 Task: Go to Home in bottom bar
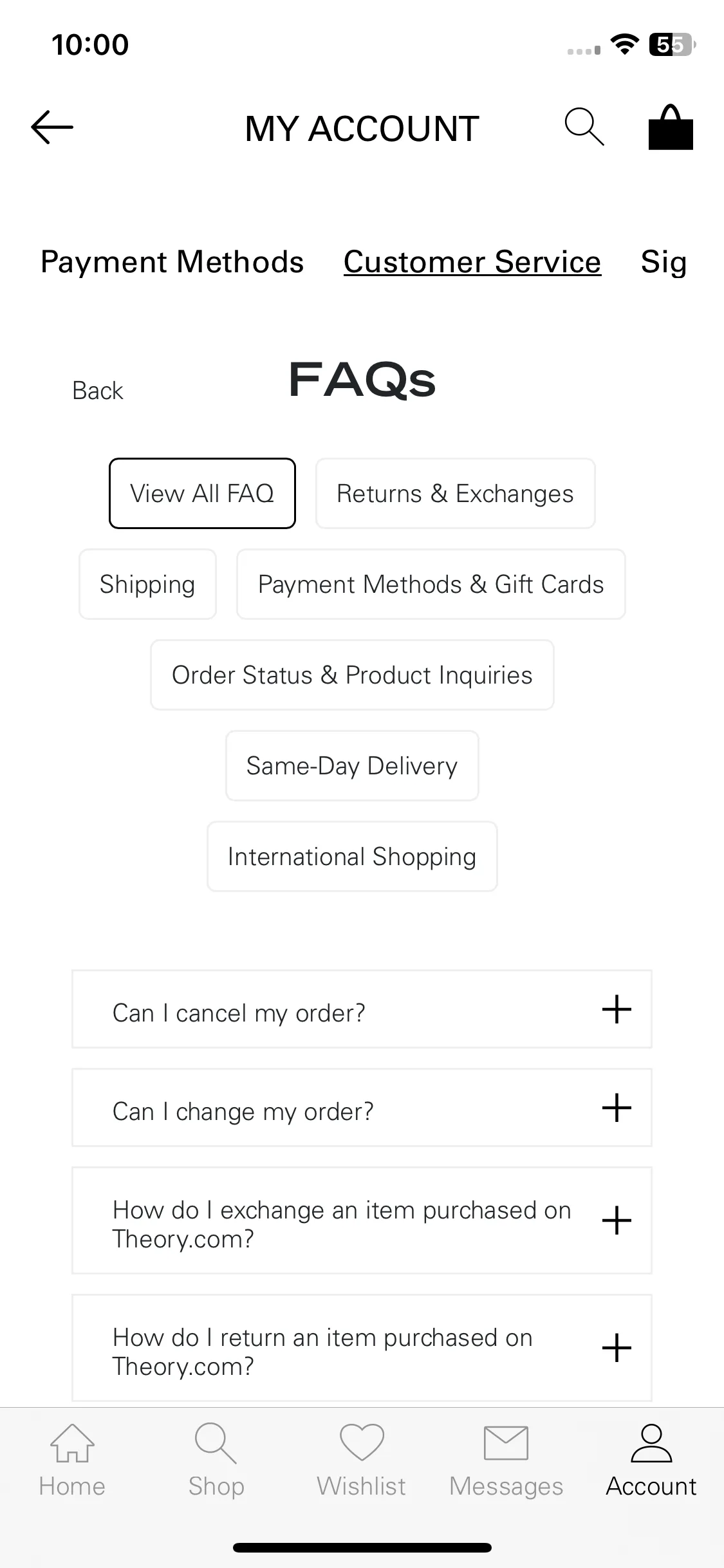(72, 1461)
